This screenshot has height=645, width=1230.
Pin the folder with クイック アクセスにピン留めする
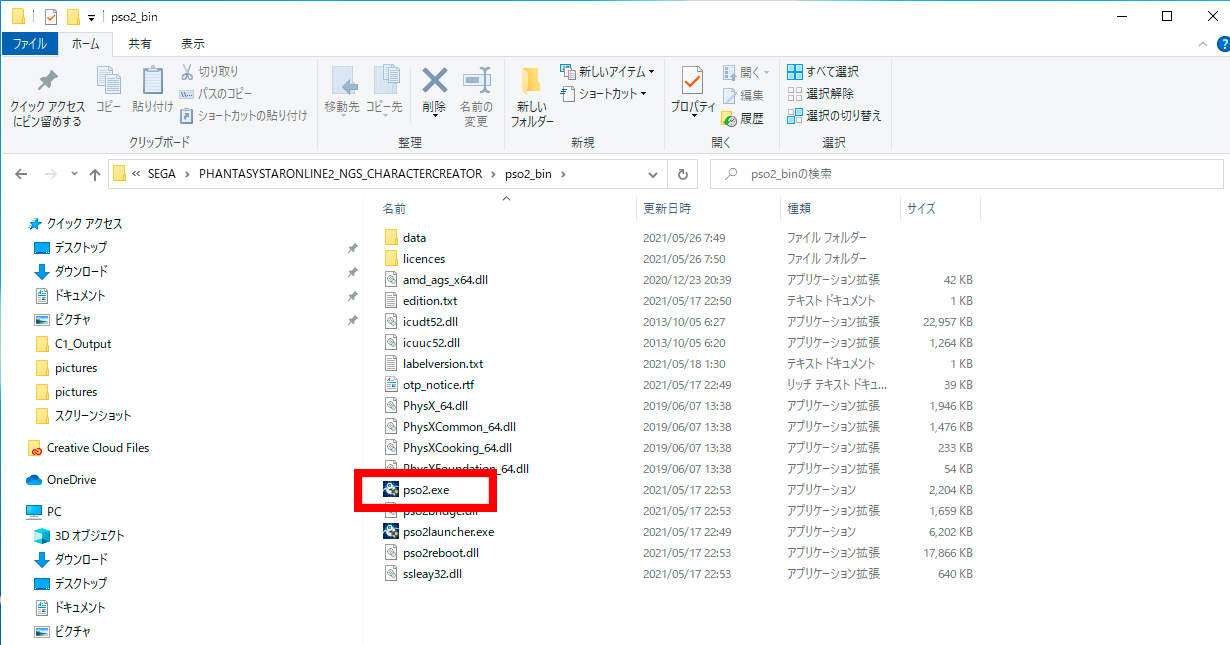[x=47, y=98]
